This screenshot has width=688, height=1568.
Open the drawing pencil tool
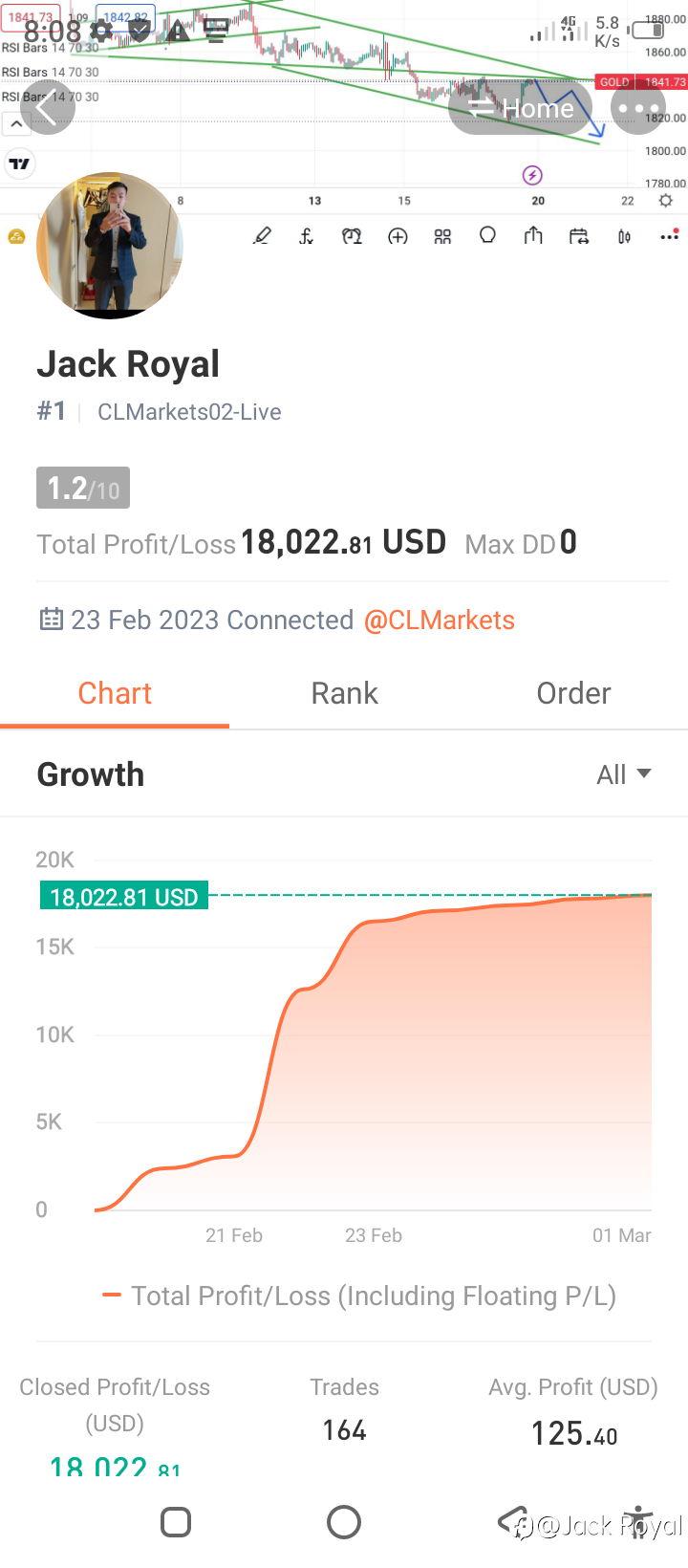[x=262, y=236]
